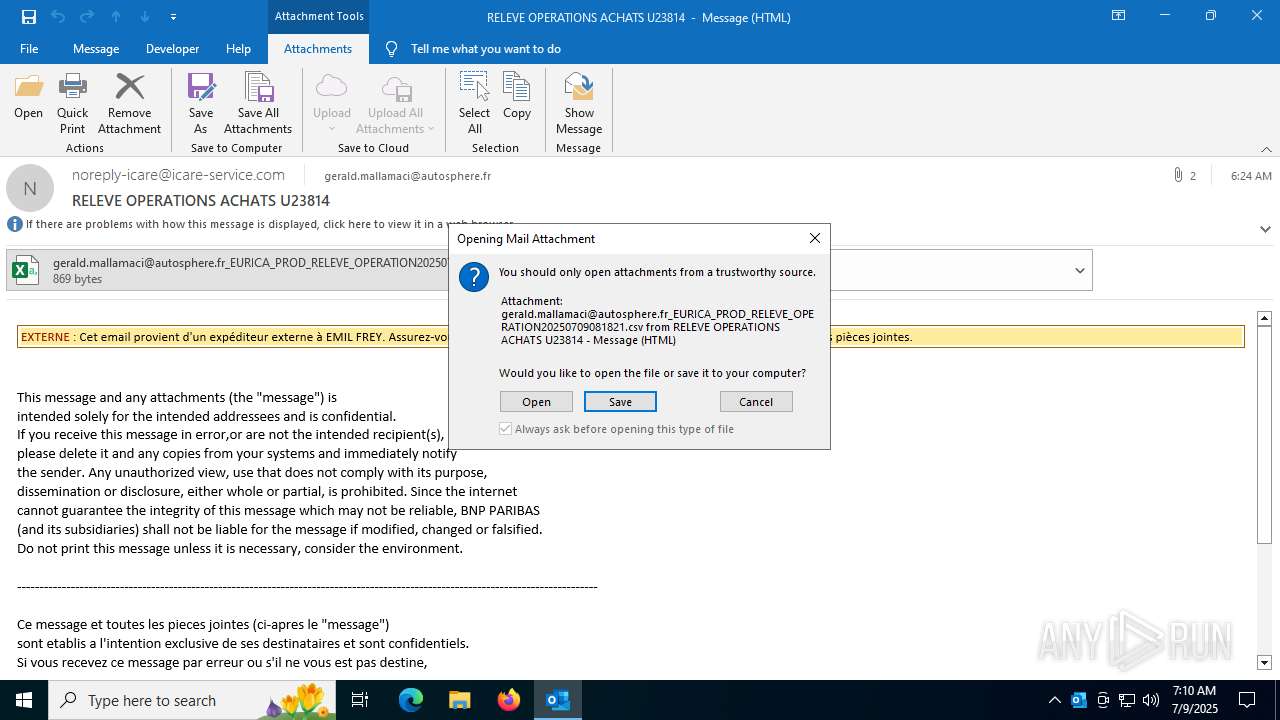Click the Save icon in title bar

28,16
